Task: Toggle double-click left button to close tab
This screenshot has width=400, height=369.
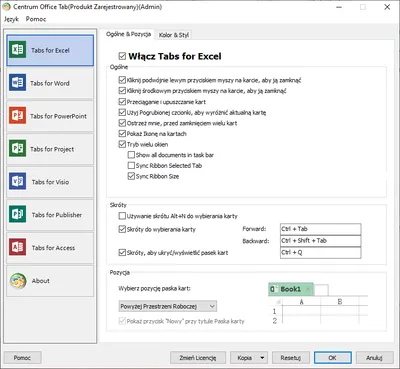Action: click(122, 80)
